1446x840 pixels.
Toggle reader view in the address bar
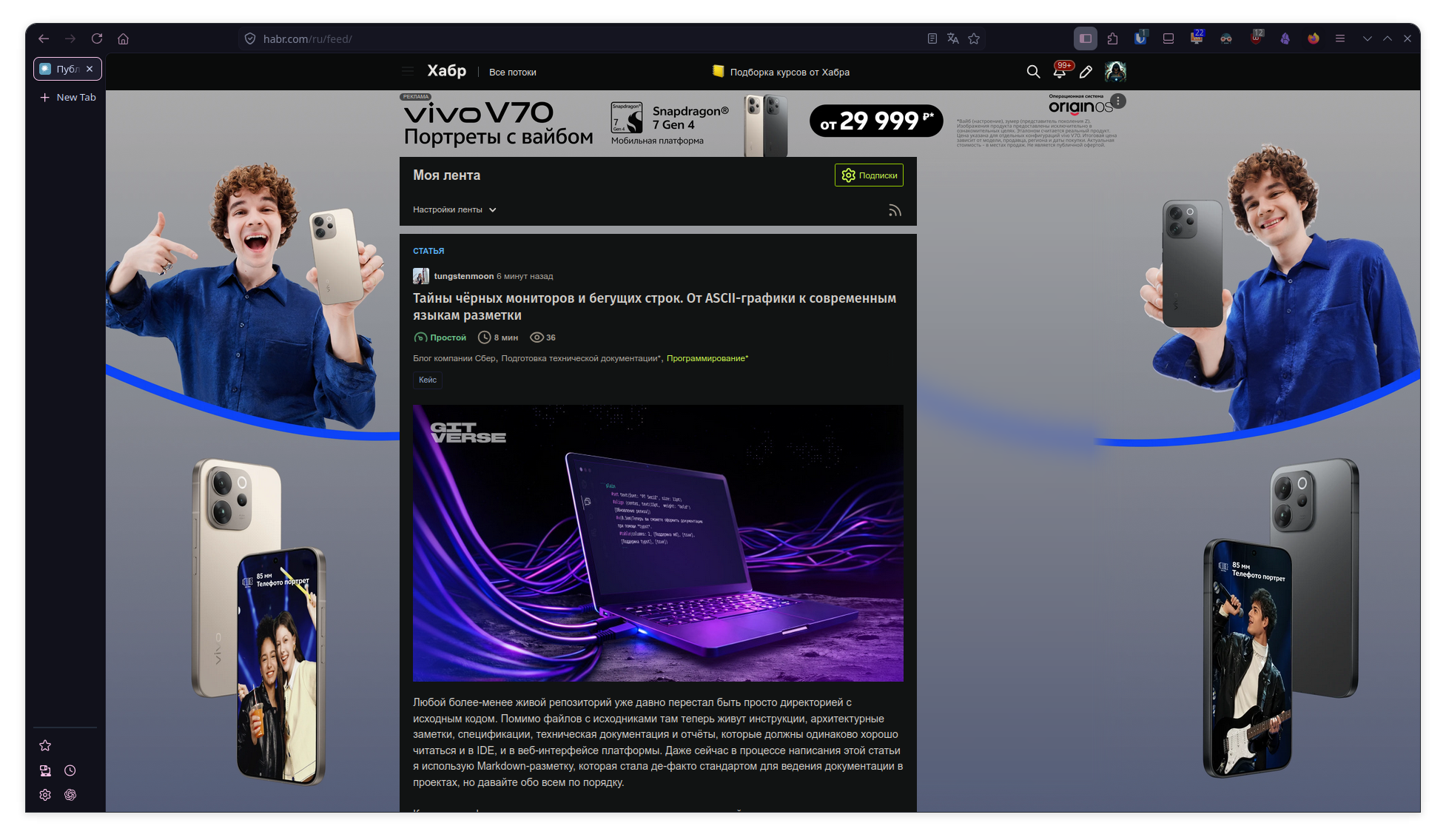[x=932, y=38]
